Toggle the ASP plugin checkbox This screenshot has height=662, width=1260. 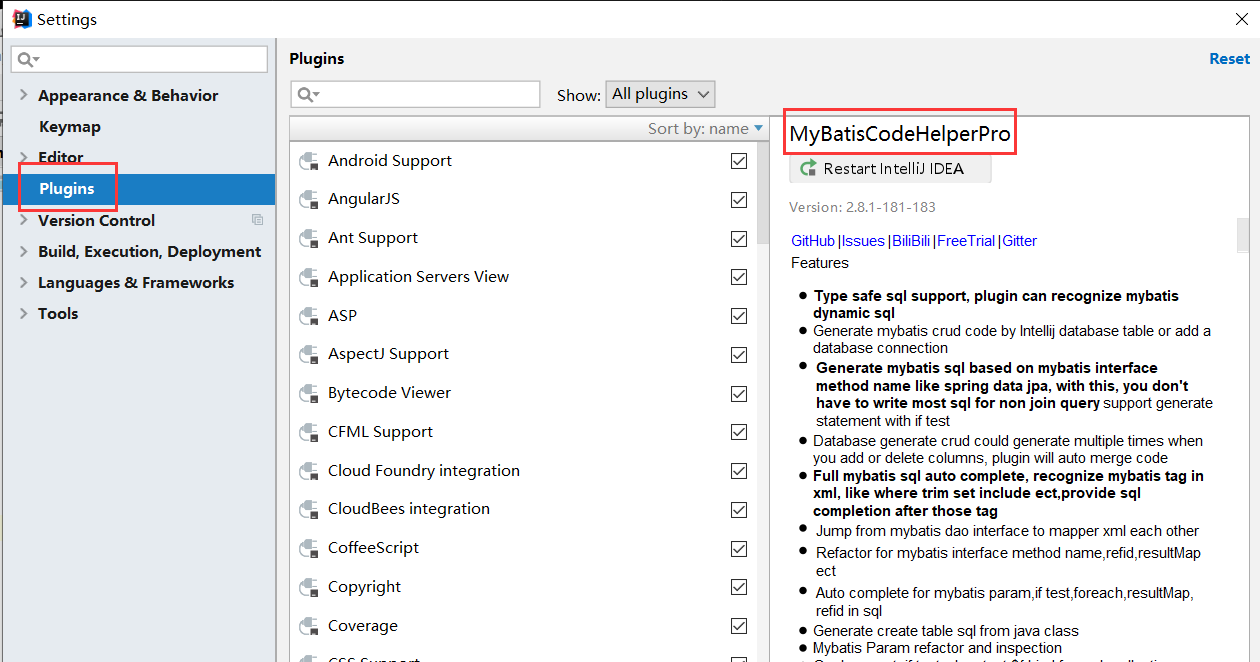739,316
